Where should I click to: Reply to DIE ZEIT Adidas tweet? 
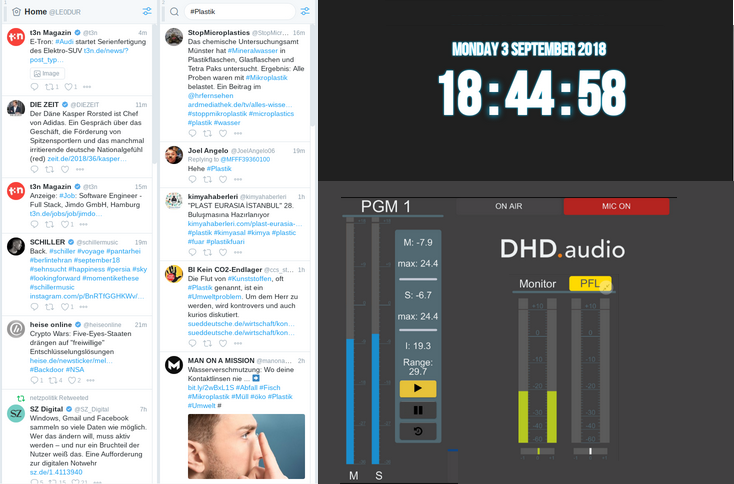(34, 169)
